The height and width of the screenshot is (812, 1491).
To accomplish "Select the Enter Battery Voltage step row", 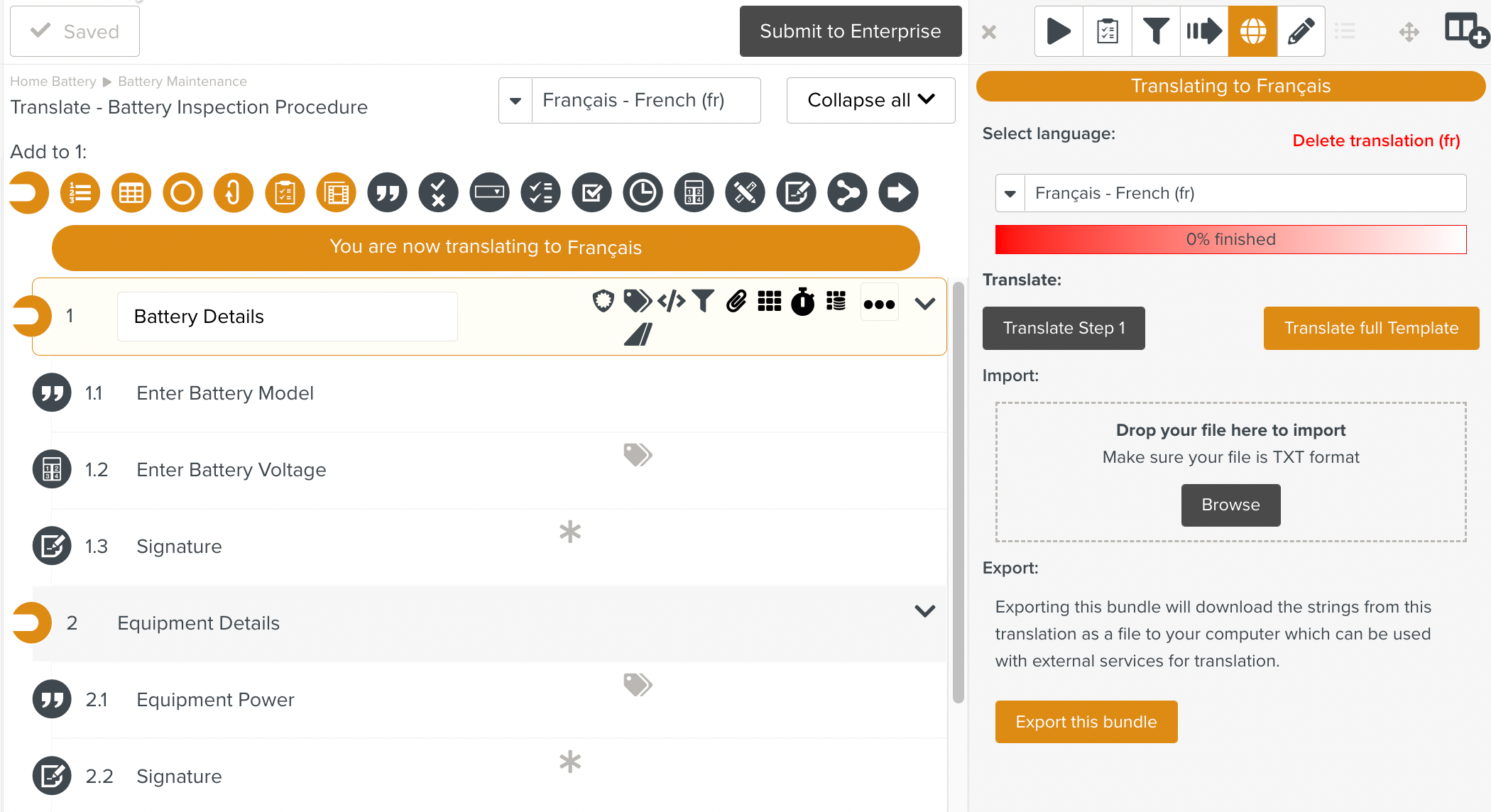I will coord(231,470).
